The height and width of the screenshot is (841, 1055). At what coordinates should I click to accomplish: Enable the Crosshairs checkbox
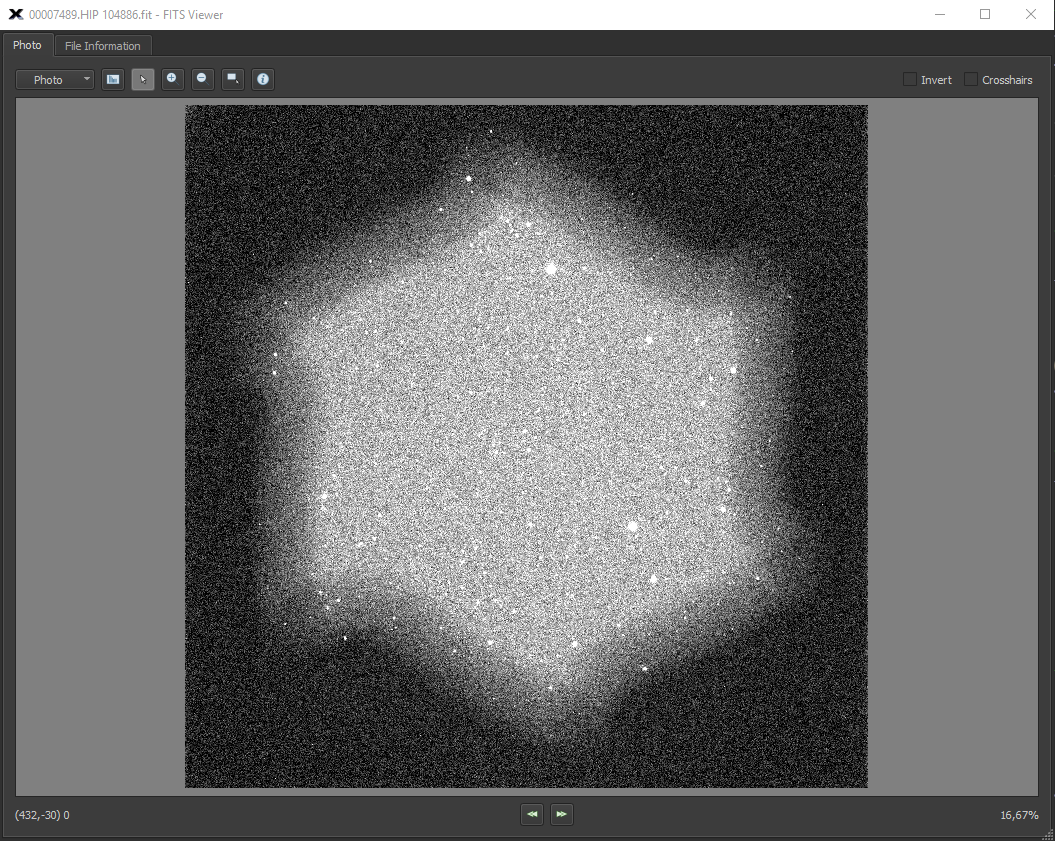[970, 80]
